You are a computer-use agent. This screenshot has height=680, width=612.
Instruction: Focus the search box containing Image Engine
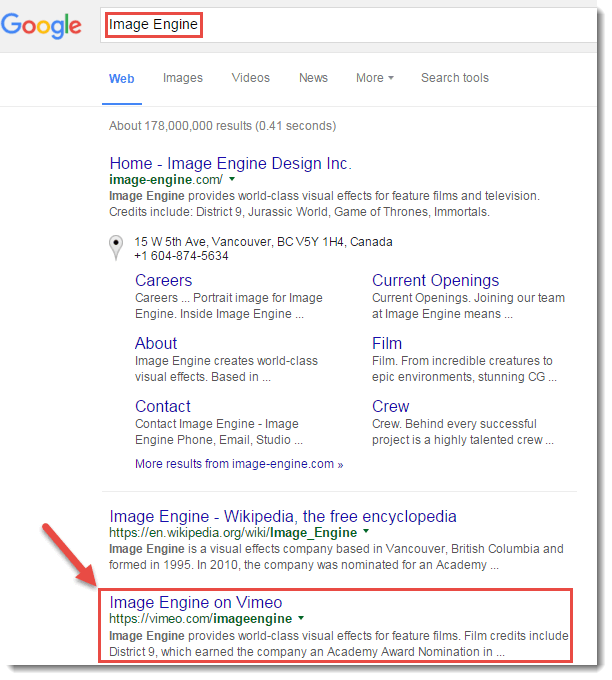tap(348, 25)
